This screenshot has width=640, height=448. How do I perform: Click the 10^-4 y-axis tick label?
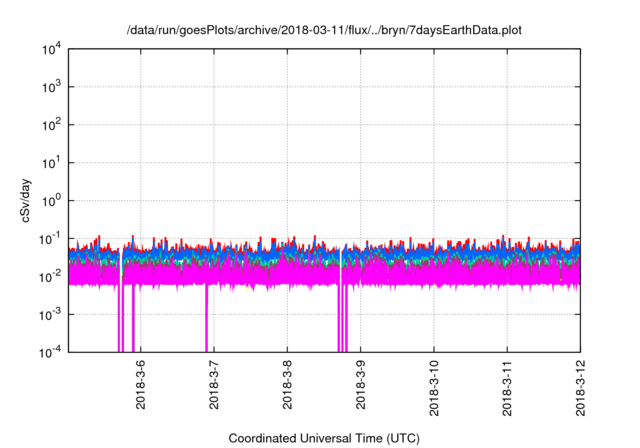(50, 352)
